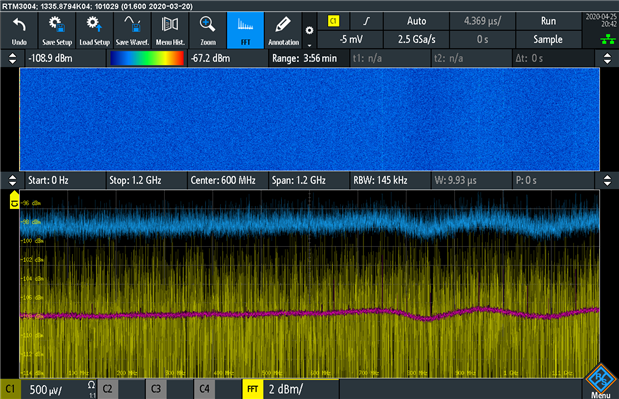Open toolbar settings gear
This screenshot has height=399, width=619.
pyautogui.click(x=310, y=30)
